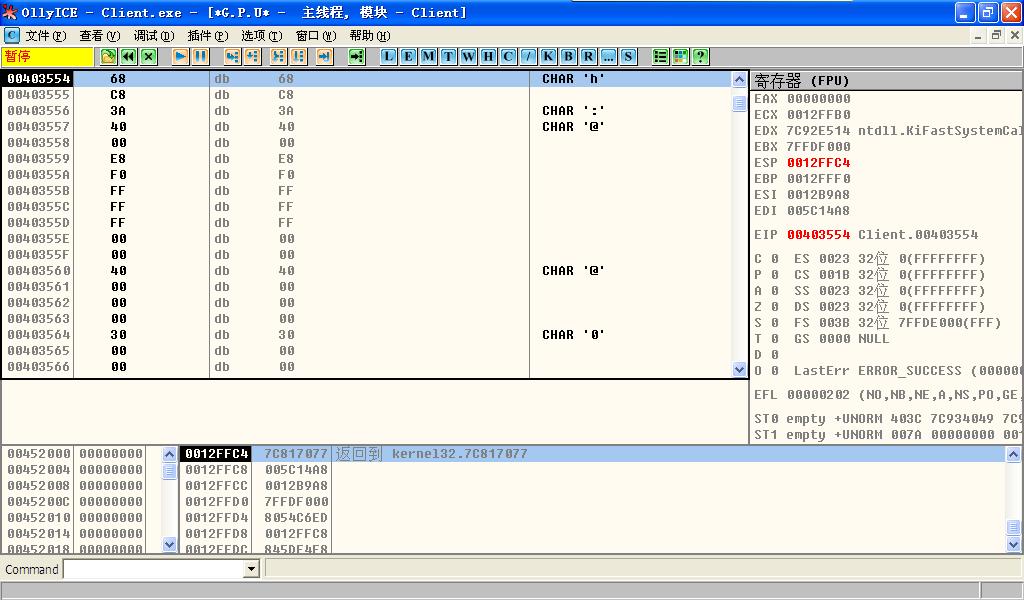
Task: Show the Memory map (M button)
Action: point(428,56)
